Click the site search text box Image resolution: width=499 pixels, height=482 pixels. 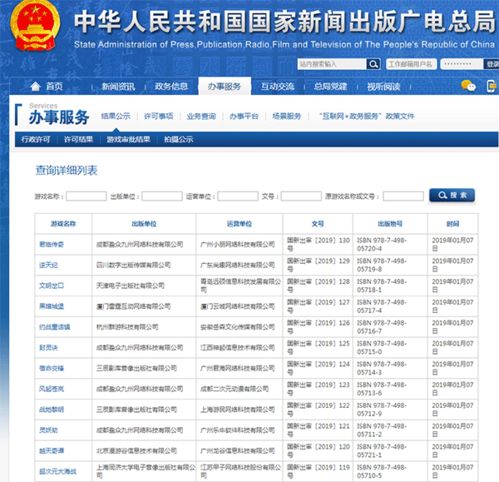tap(332, 64)
